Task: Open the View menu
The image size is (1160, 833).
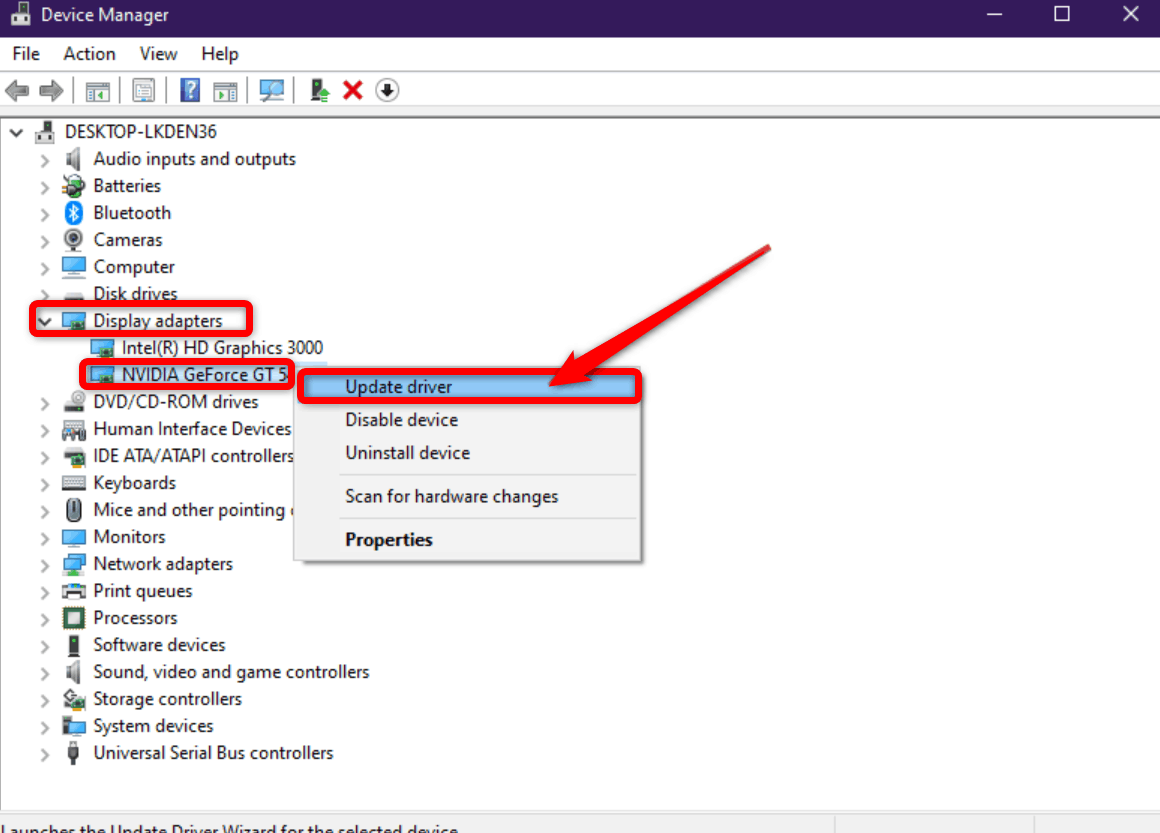Action: click(x=158, y=53)
